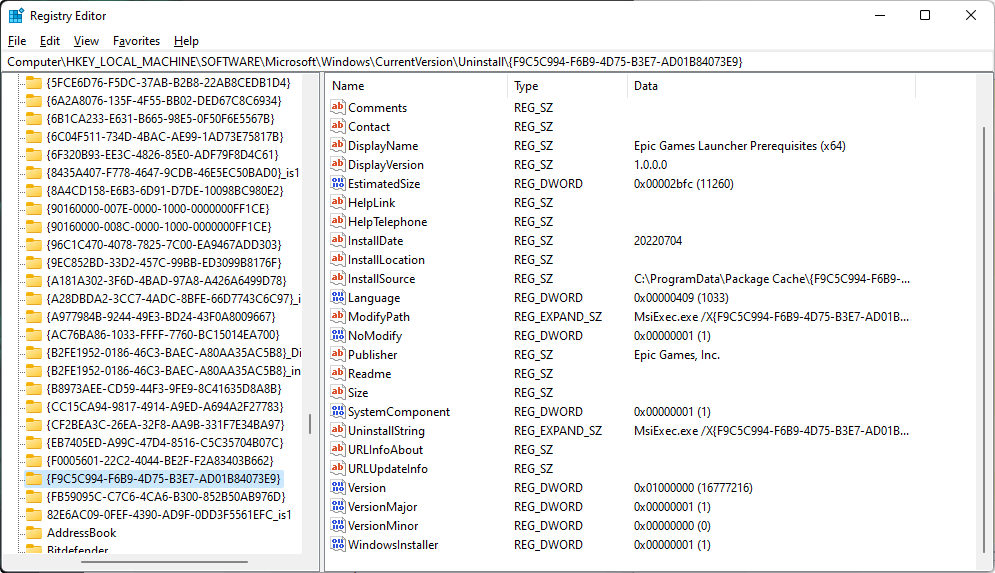Select the URLUpdateInfo value name
Image resolution: width=995 pixels, height=573 pixels.
coord(388,469)
